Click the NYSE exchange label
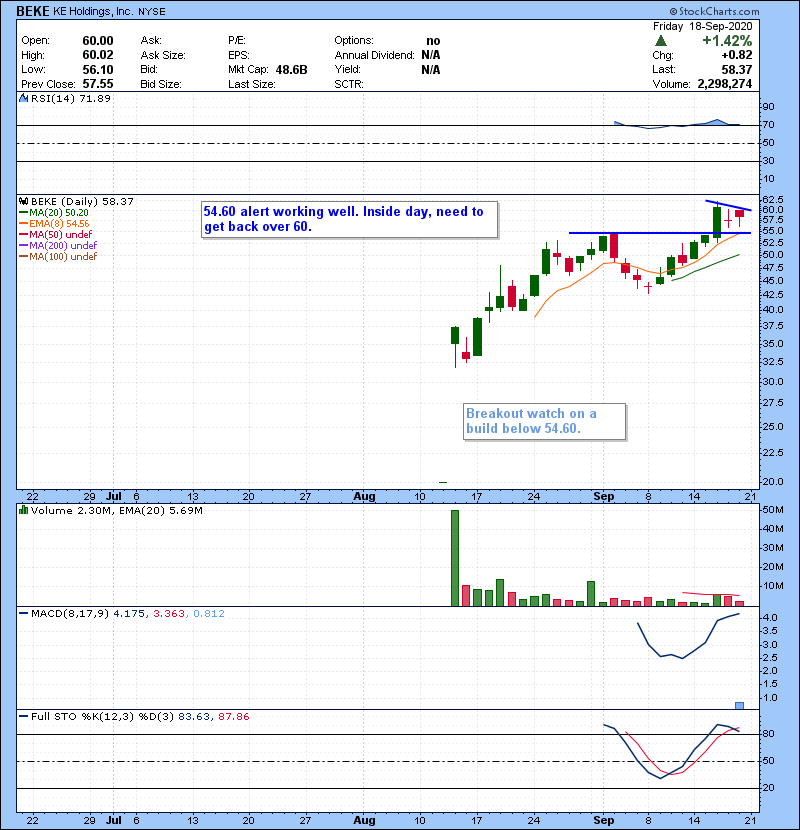 pyautogui.click(x=151, y=12)
